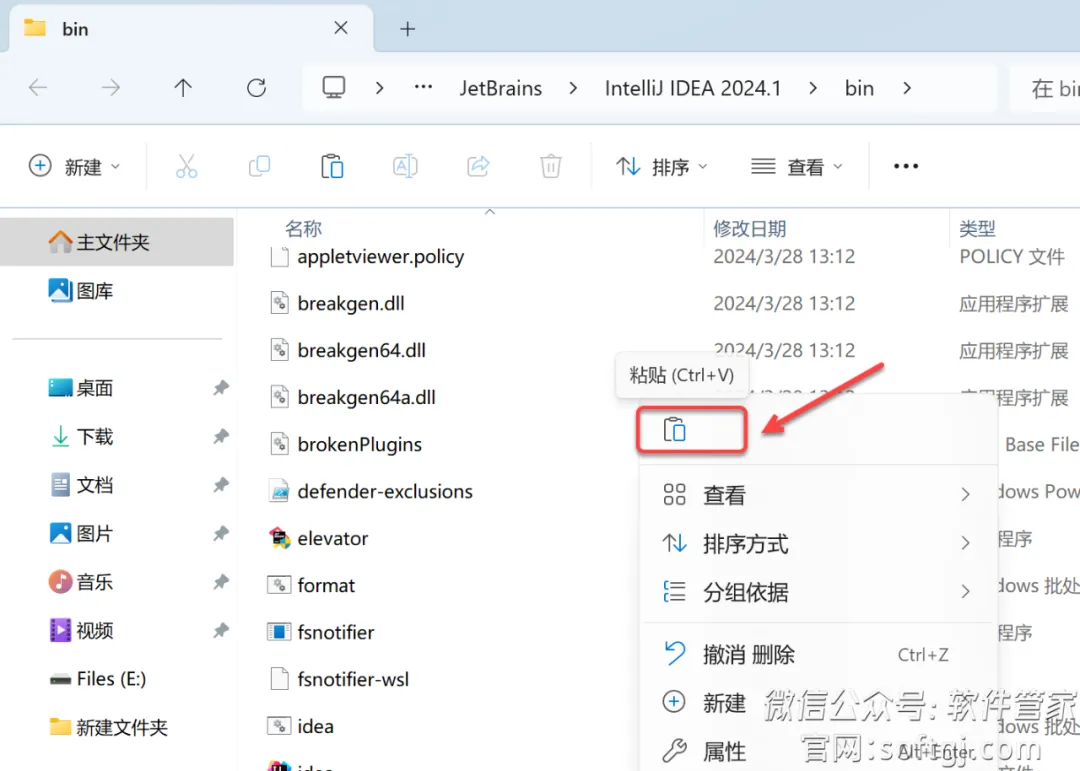Click bin breadcrumb in address bar
1080x771 pixels.
[860, 88]
